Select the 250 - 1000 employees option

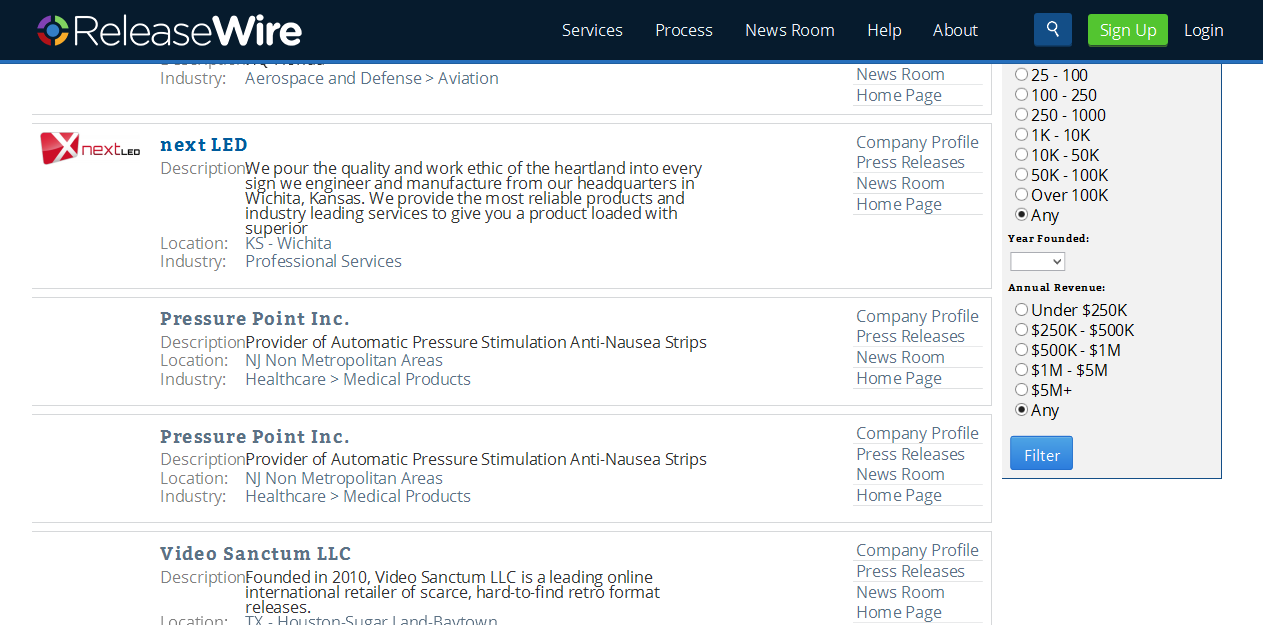click(1022, 115)
